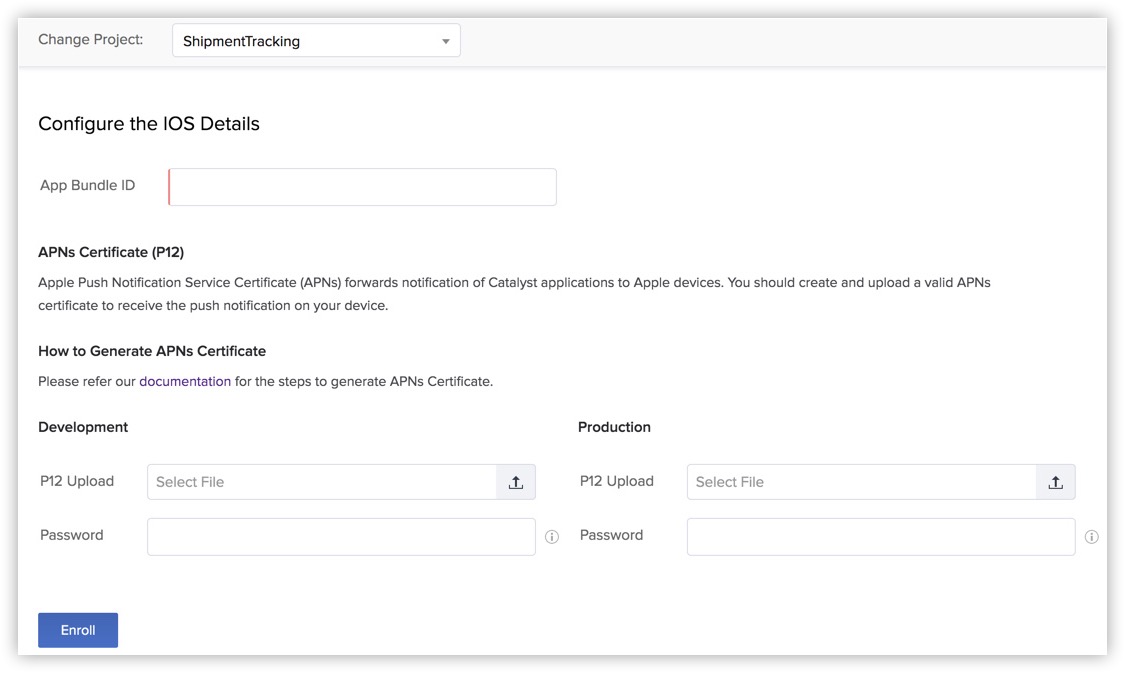
Task: Click the Development P12 Upload label
Action: (77, 481)
